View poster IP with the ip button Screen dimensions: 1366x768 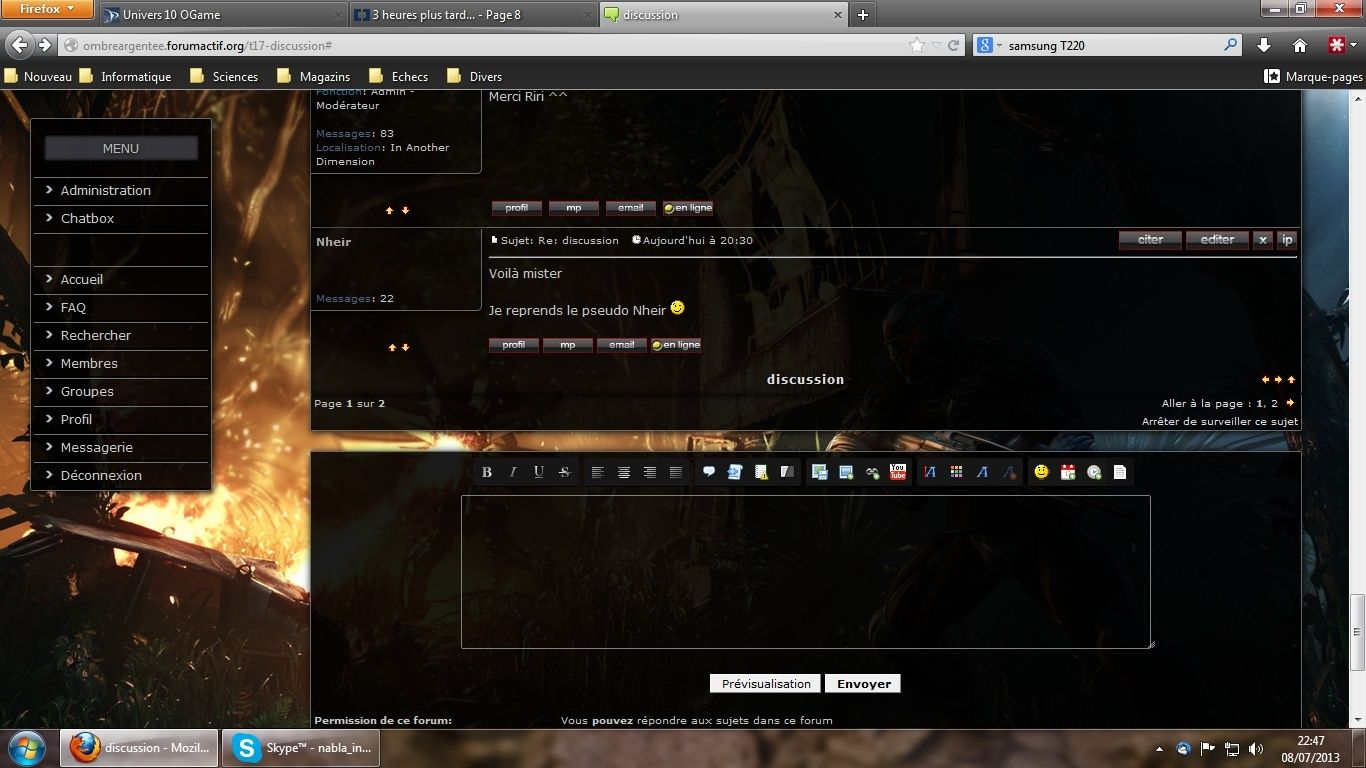[x=1287, y=240]
